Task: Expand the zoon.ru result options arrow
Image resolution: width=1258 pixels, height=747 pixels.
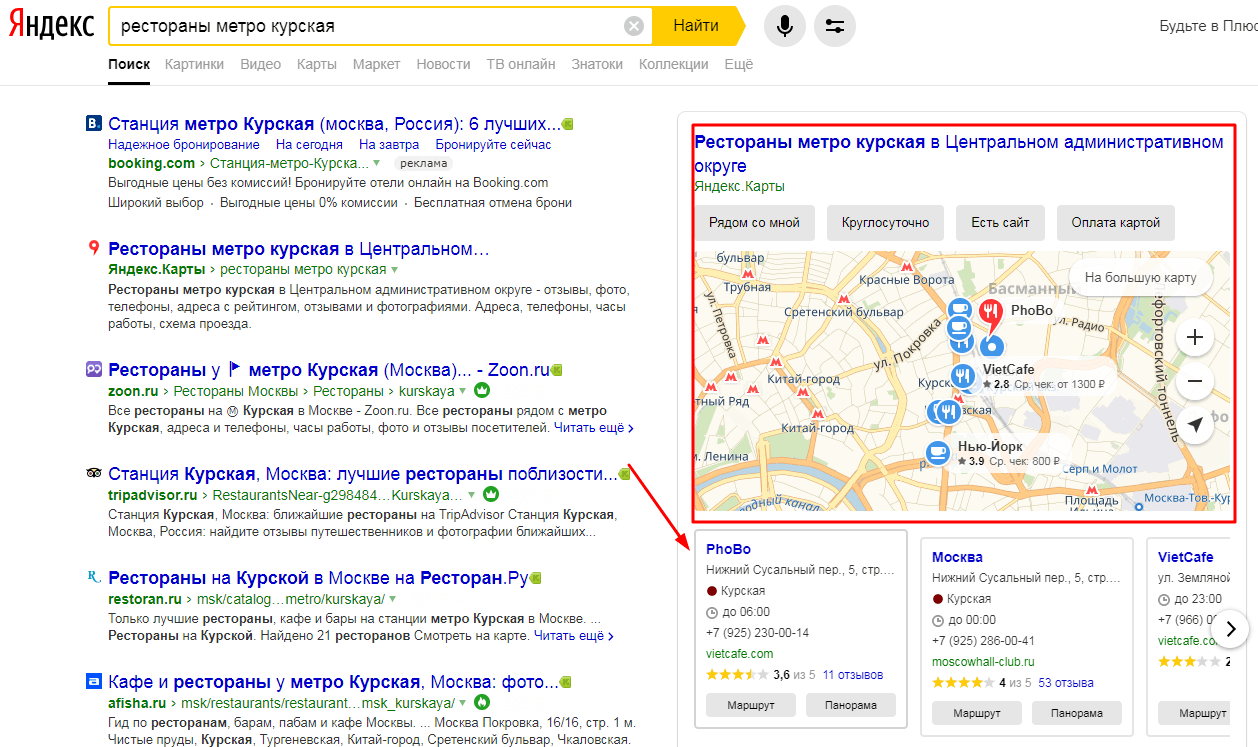Action: click(464, 391)
